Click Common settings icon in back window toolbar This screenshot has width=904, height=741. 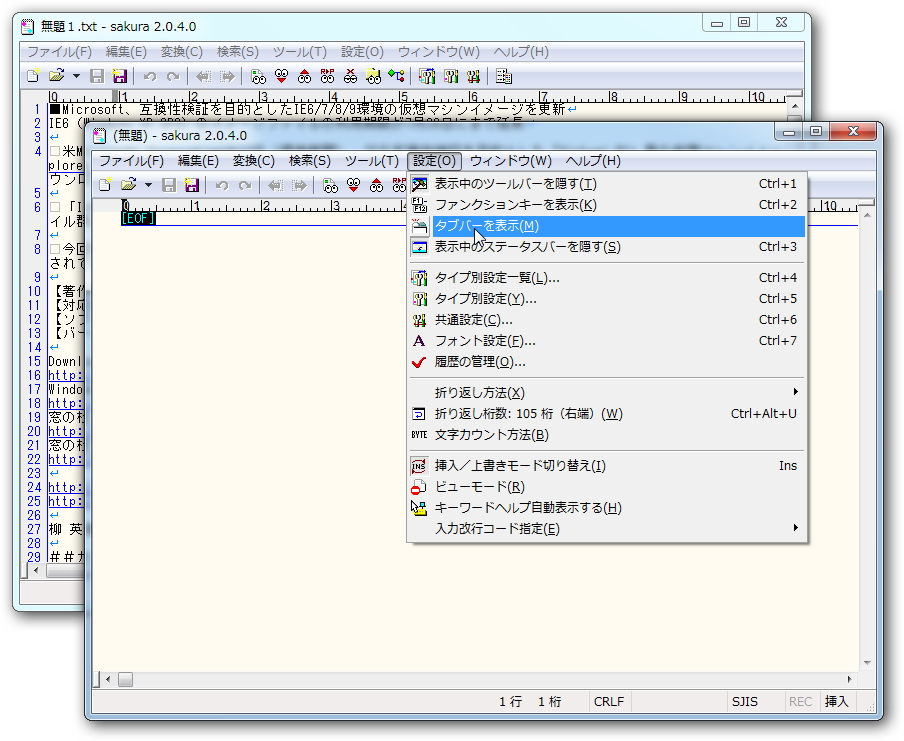(474, 76)
